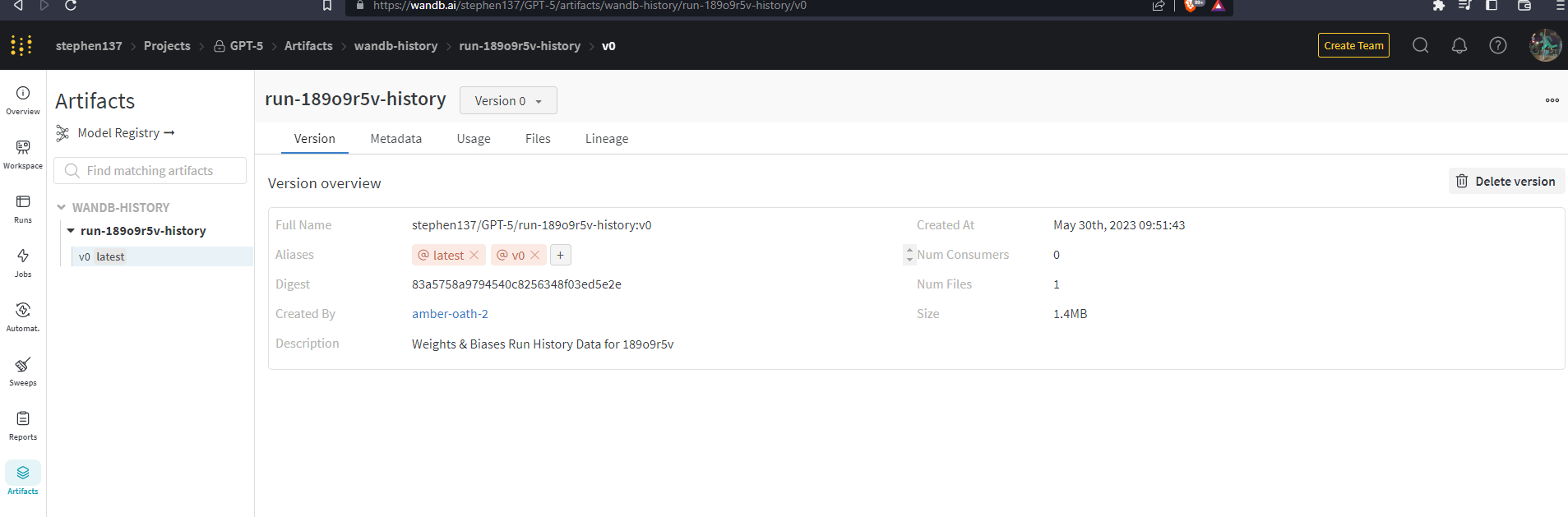Image resolution: width=1568 pixels, height=517 pixels.
Task: Focus the Find matching artifacts field
Action: click(150, 171)
